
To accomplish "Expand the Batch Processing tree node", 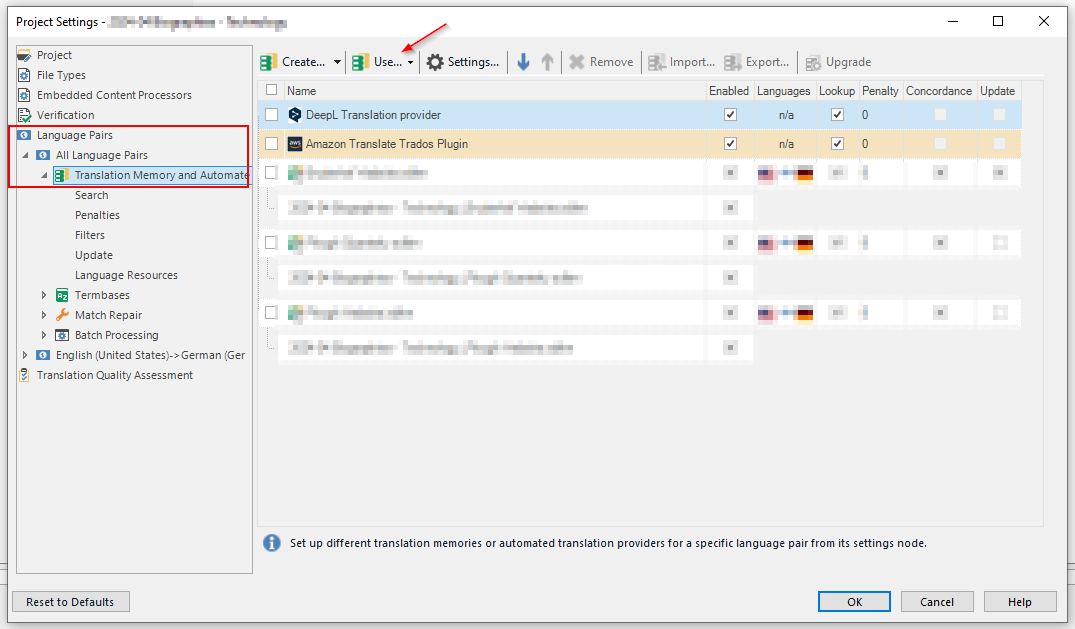I will pyautogui.click(x=44, y=335).
